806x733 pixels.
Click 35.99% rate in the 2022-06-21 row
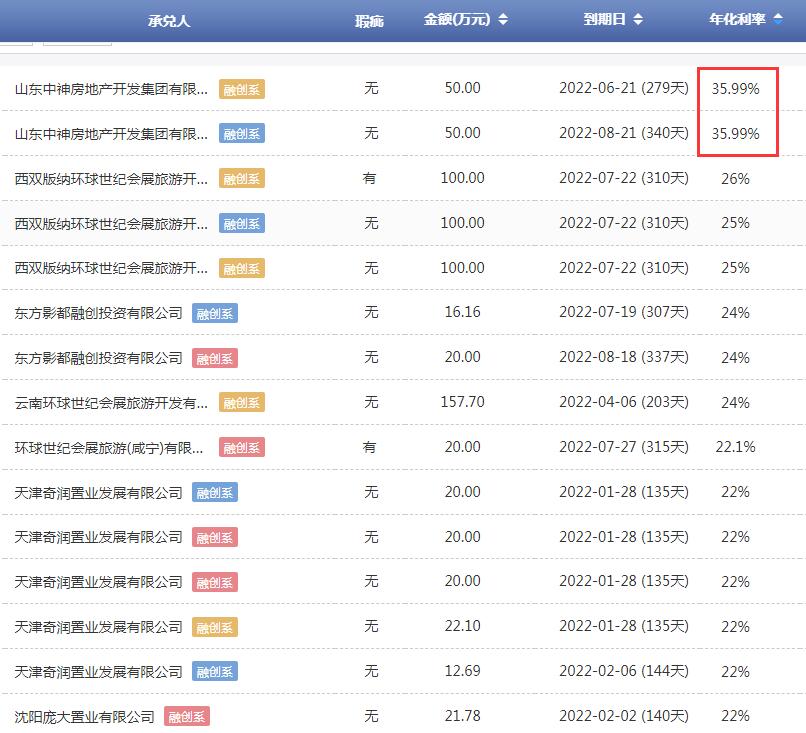point(735,88)
